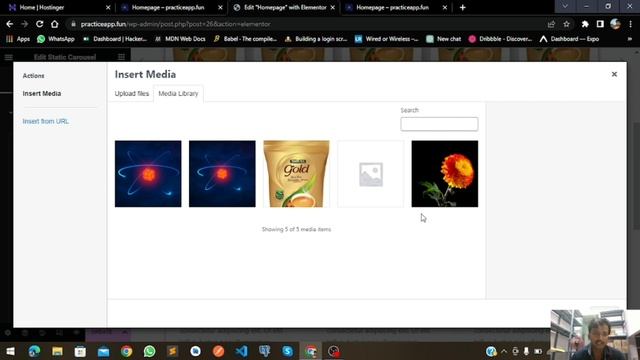The width and height of the screenshot is (640, 360).
Task: Check battery status in system tray
Action: click(538, 351)
